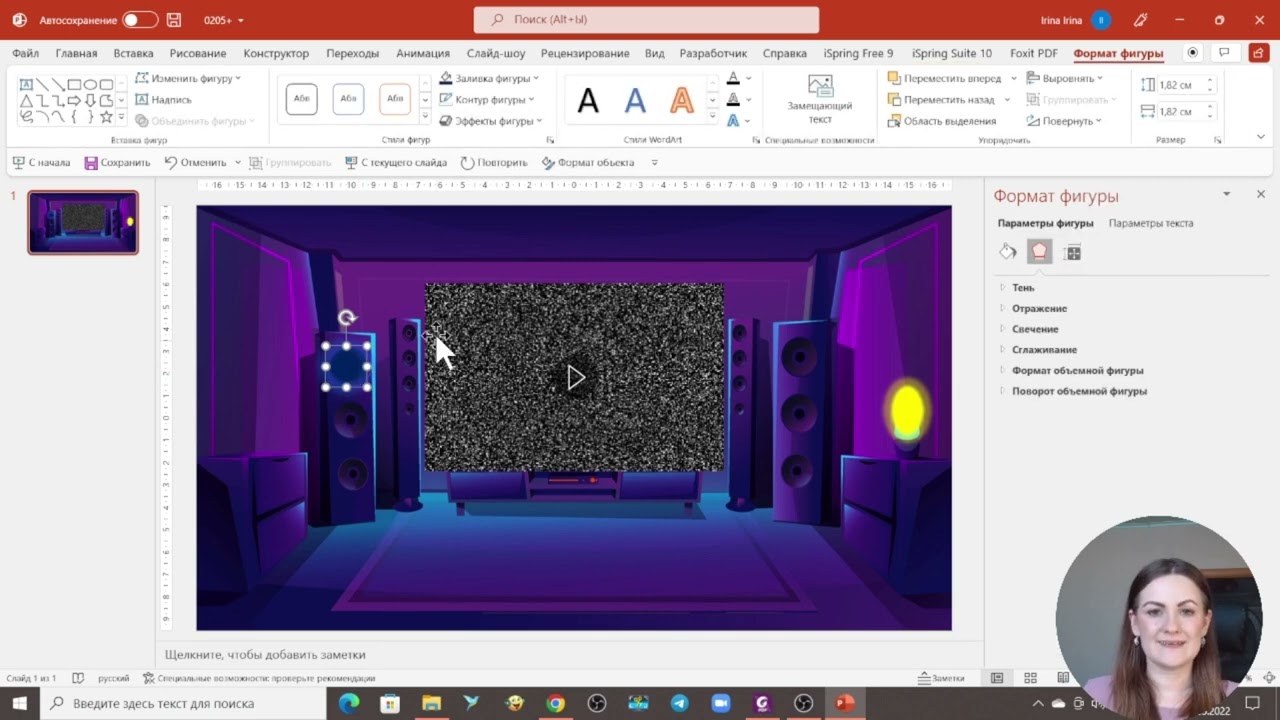Select the oval shape in shapes gallery

90,85
